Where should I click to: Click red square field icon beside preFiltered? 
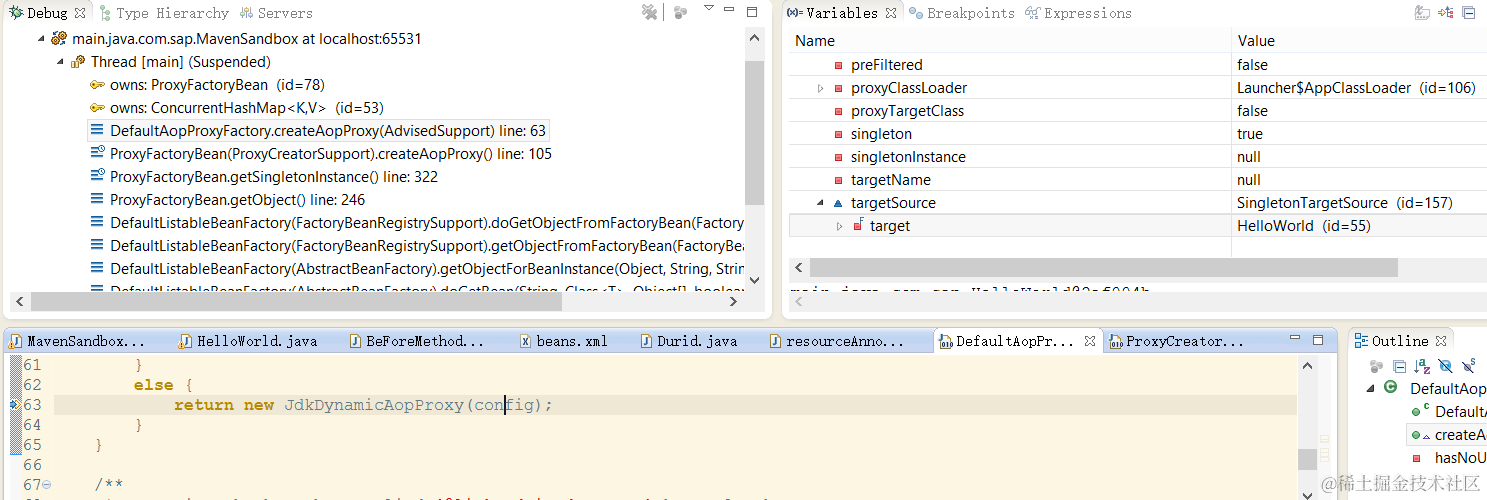tap(838, 65)
